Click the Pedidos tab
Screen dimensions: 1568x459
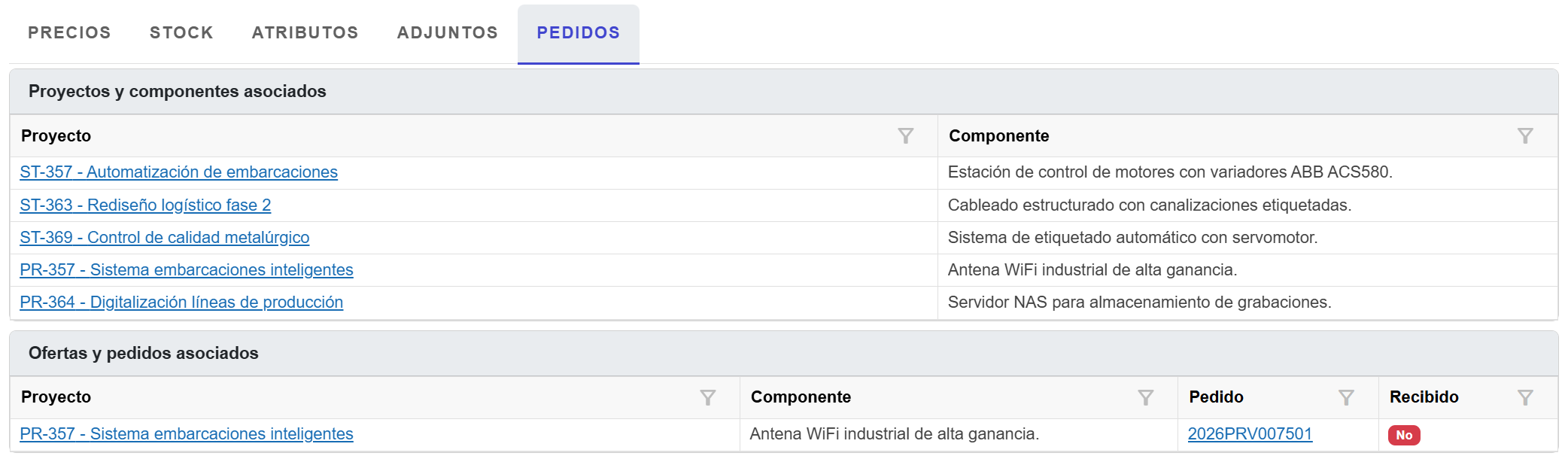[578, 33]
